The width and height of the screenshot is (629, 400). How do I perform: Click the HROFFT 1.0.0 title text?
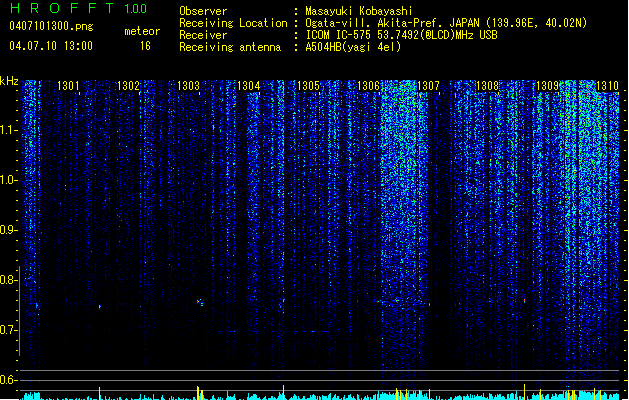[x=79, y=8]
